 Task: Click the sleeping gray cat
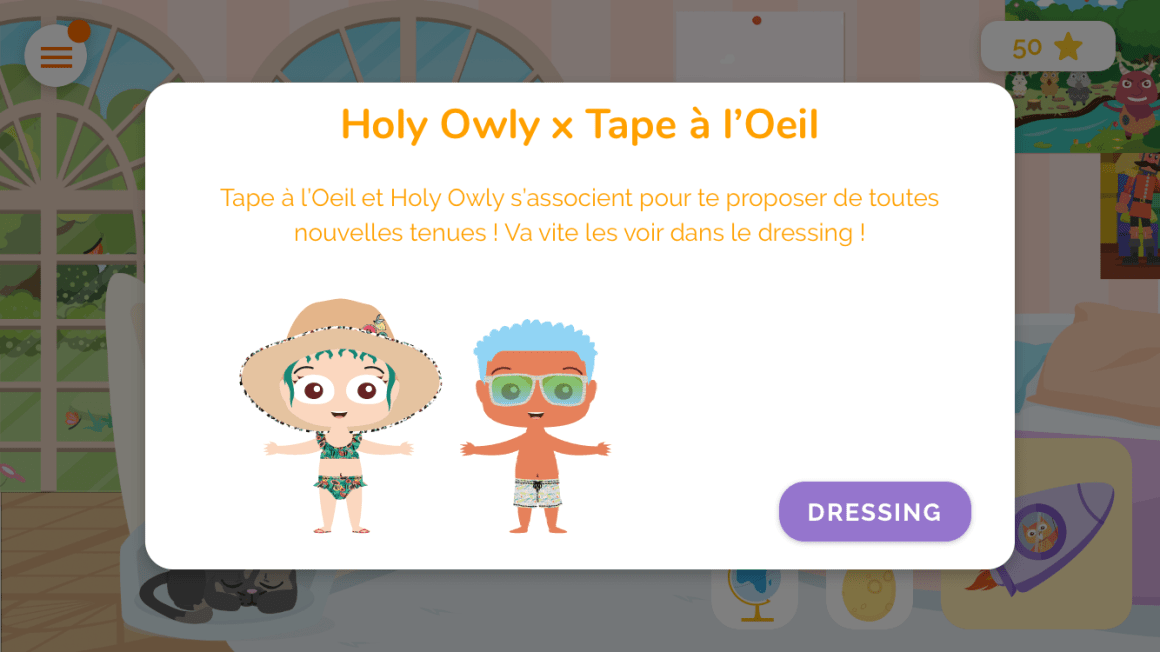point(218,592)
